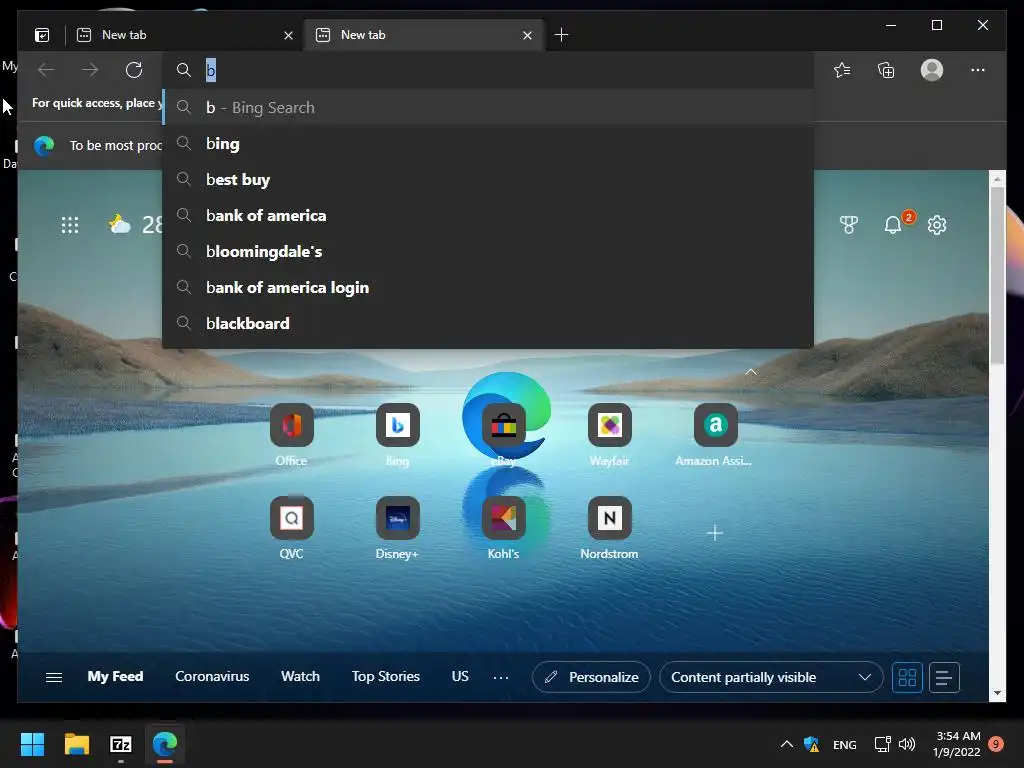The width and height of the screenshot is (1024, 768).
Task: Choose 'bank of america login' suggestion
Action: pyautogui.click(x=488, y=287)
